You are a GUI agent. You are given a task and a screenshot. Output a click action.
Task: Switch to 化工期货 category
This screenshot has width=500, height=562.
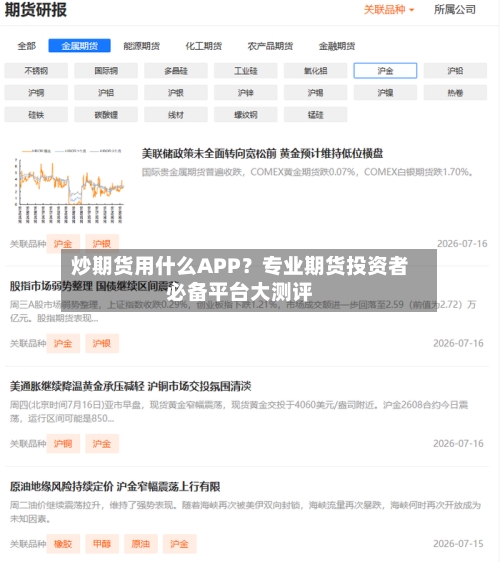(x=204, y=46)
